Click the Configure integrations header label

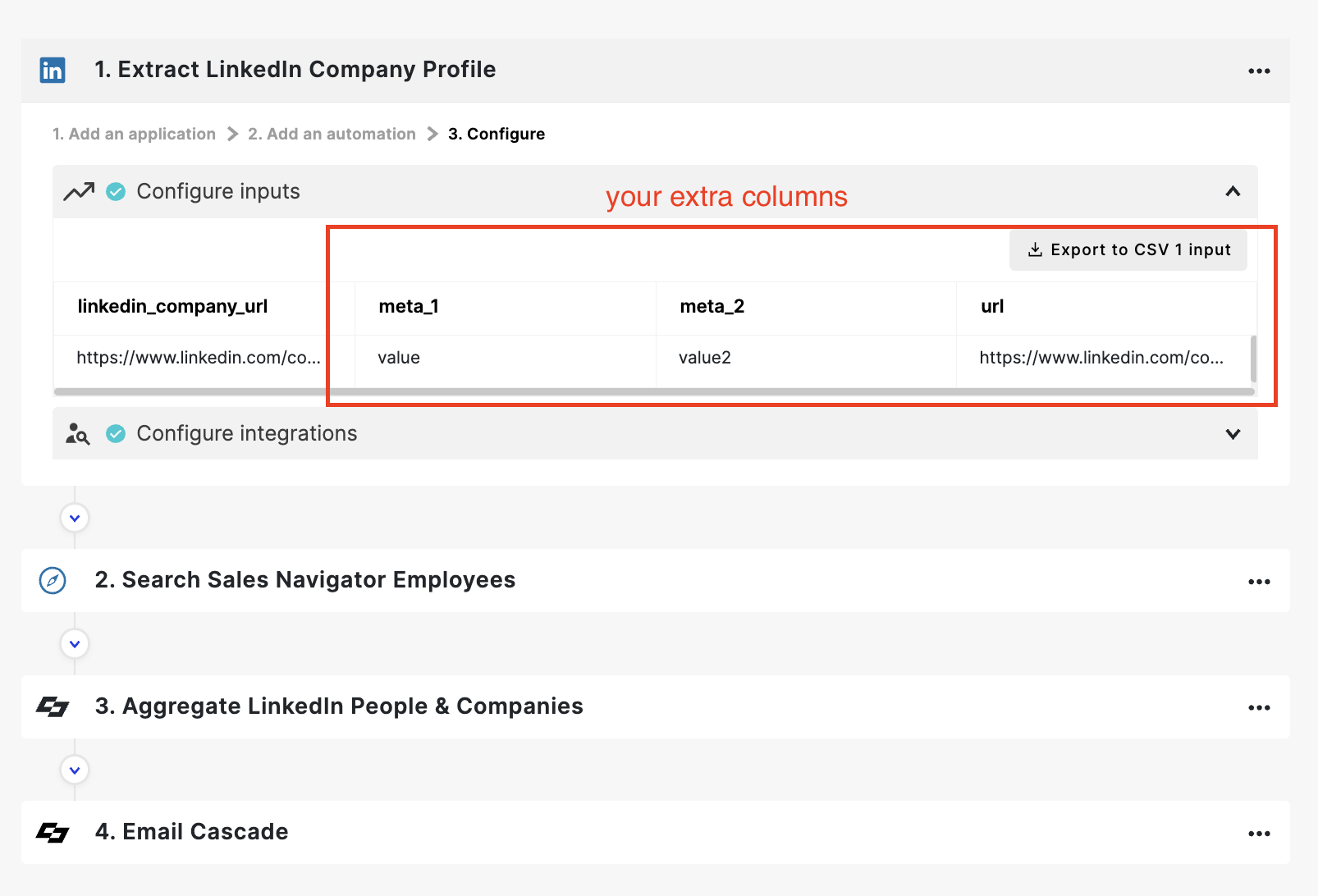(x=247, y=434)
